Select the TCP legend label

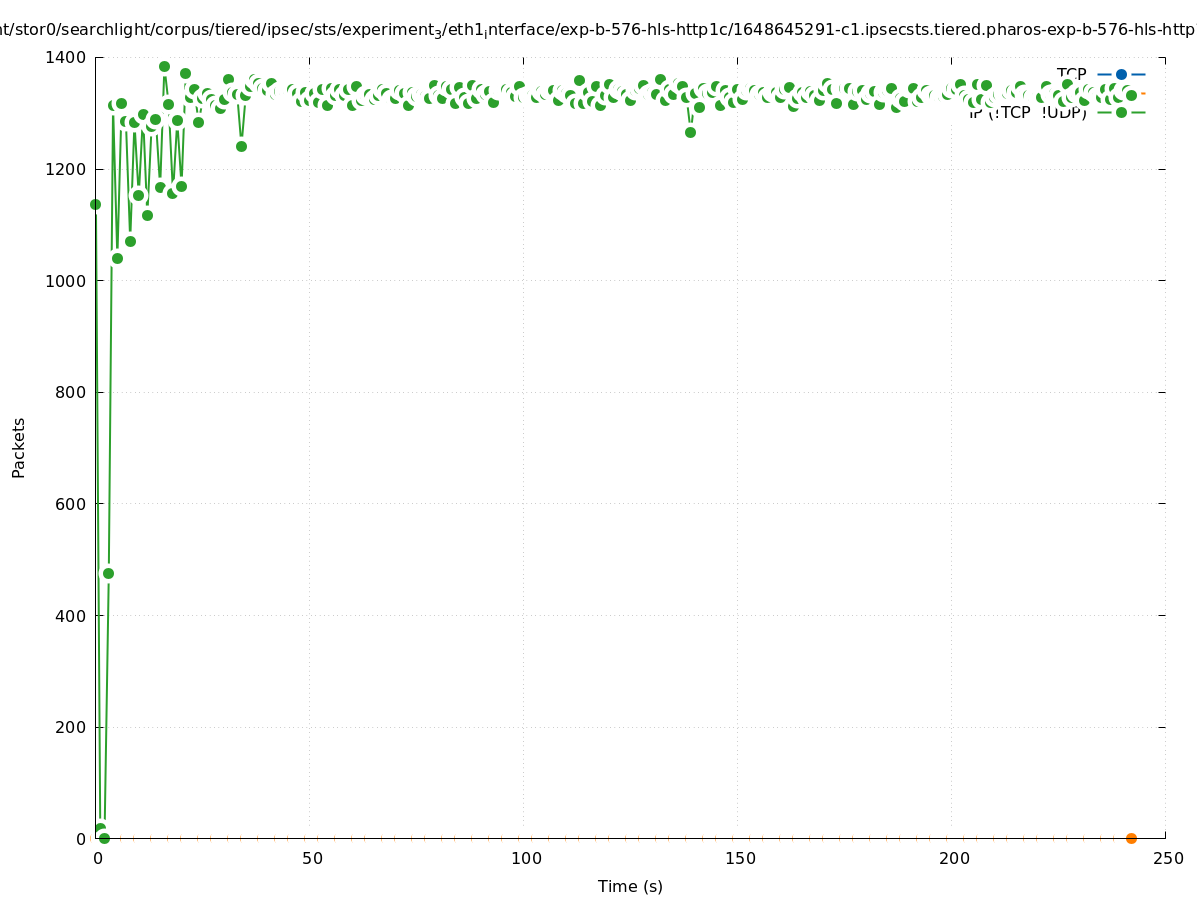coord(1071,74)
